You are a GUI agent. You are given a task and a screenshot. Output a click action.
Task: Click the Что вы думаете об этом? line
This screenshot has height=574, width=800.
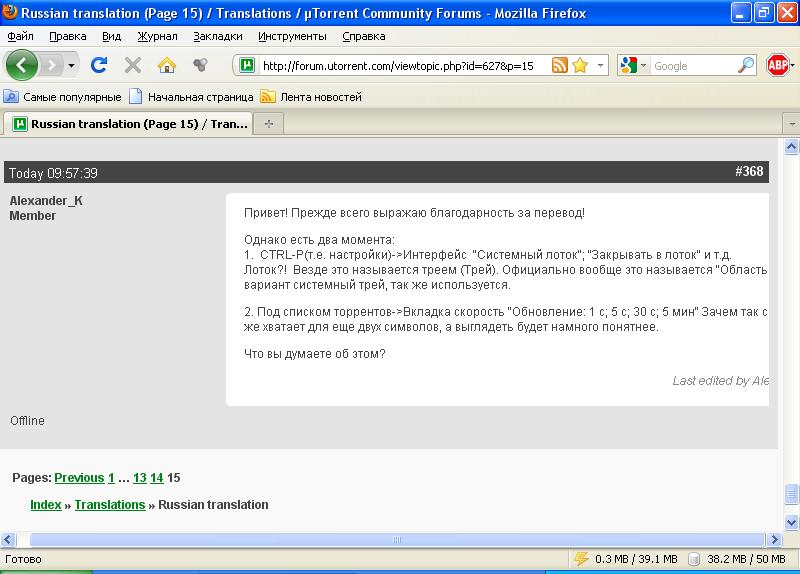315,354
